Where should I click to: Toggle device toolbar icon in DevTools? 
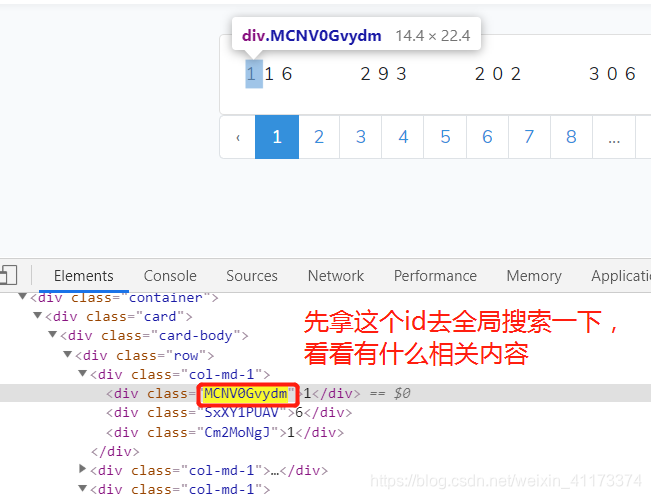pyautogui.click(x=7, y=275)
